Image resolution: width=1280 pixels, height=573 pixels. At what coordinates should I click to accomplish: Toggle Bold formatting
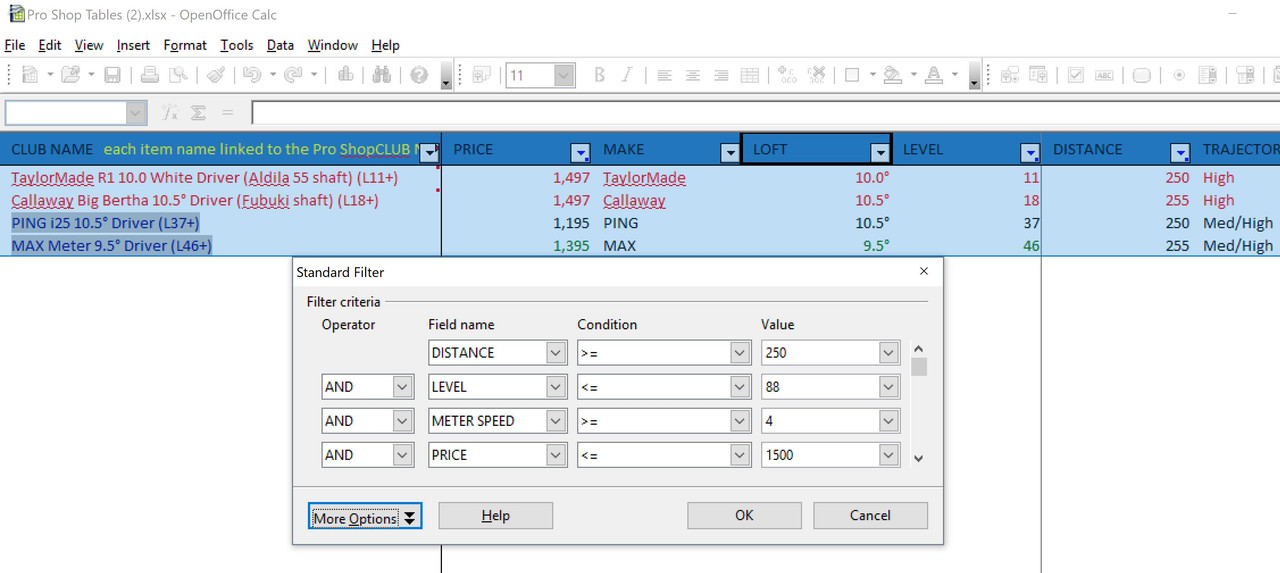coord(599,75)
